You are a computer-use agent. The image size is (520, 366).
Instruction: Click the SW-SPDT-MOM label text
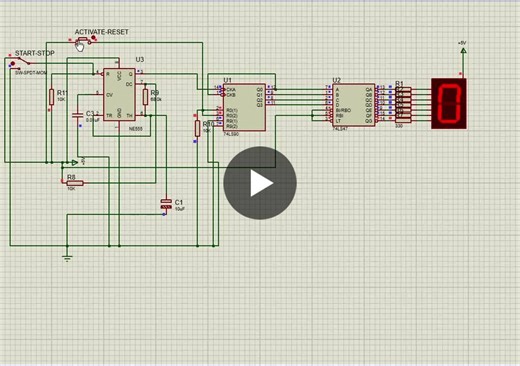[x=31, y=72]
